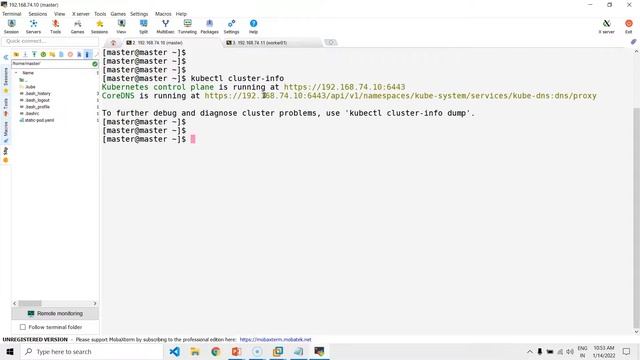Click the Quick connect input field
Viewport: 640px width, 360px height.
coord(50,41)
